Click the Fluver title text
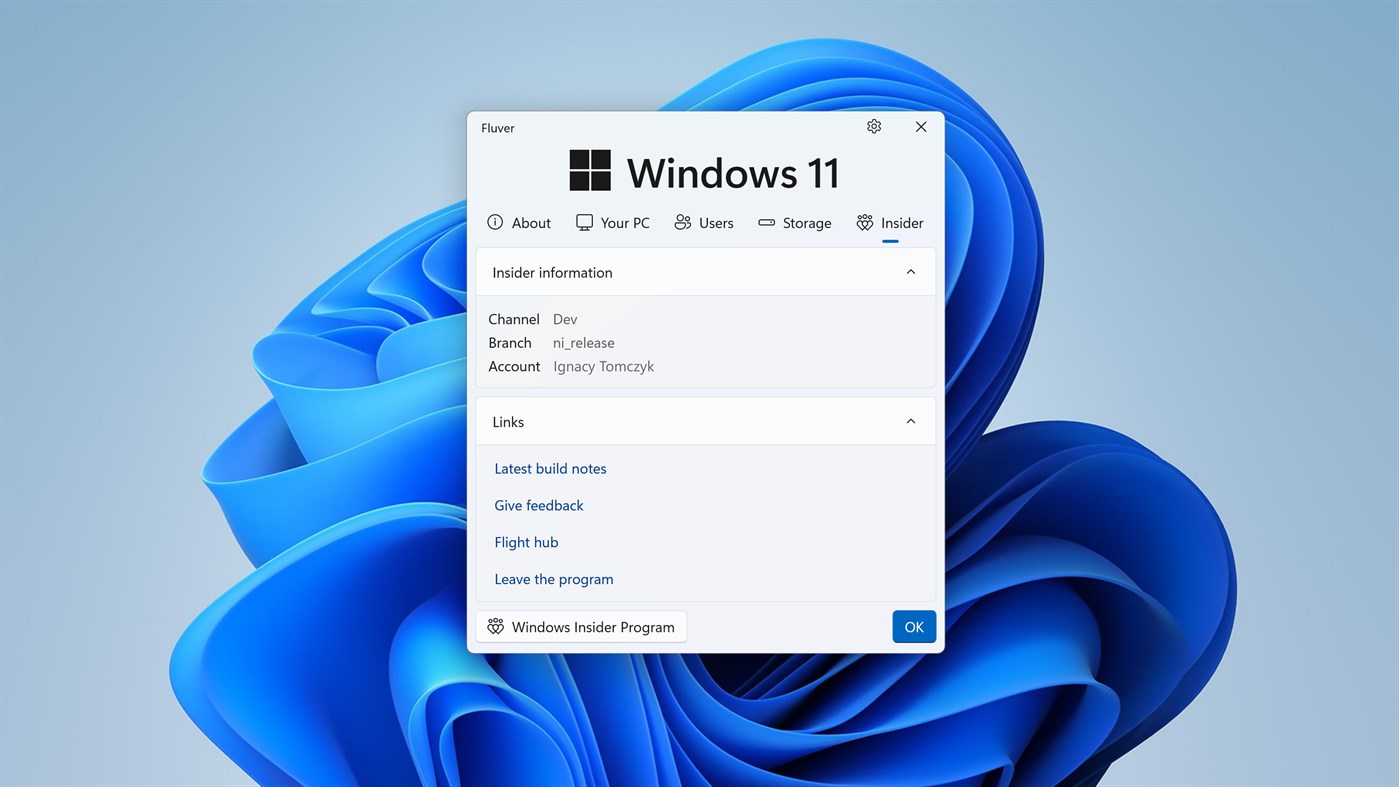 coord(498,128)
